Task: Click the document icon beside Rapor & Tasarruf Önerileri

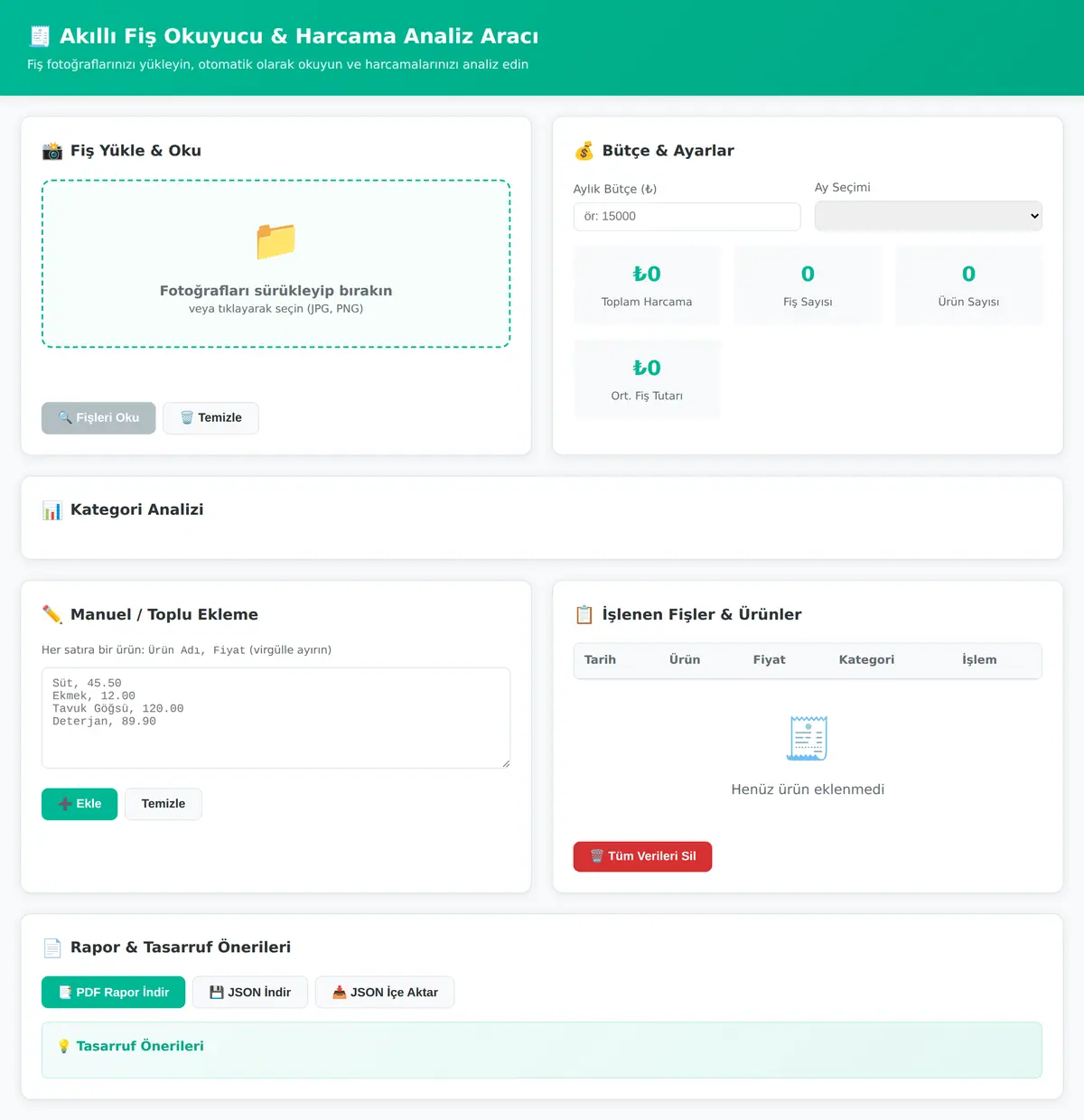Action: (52, 947)
